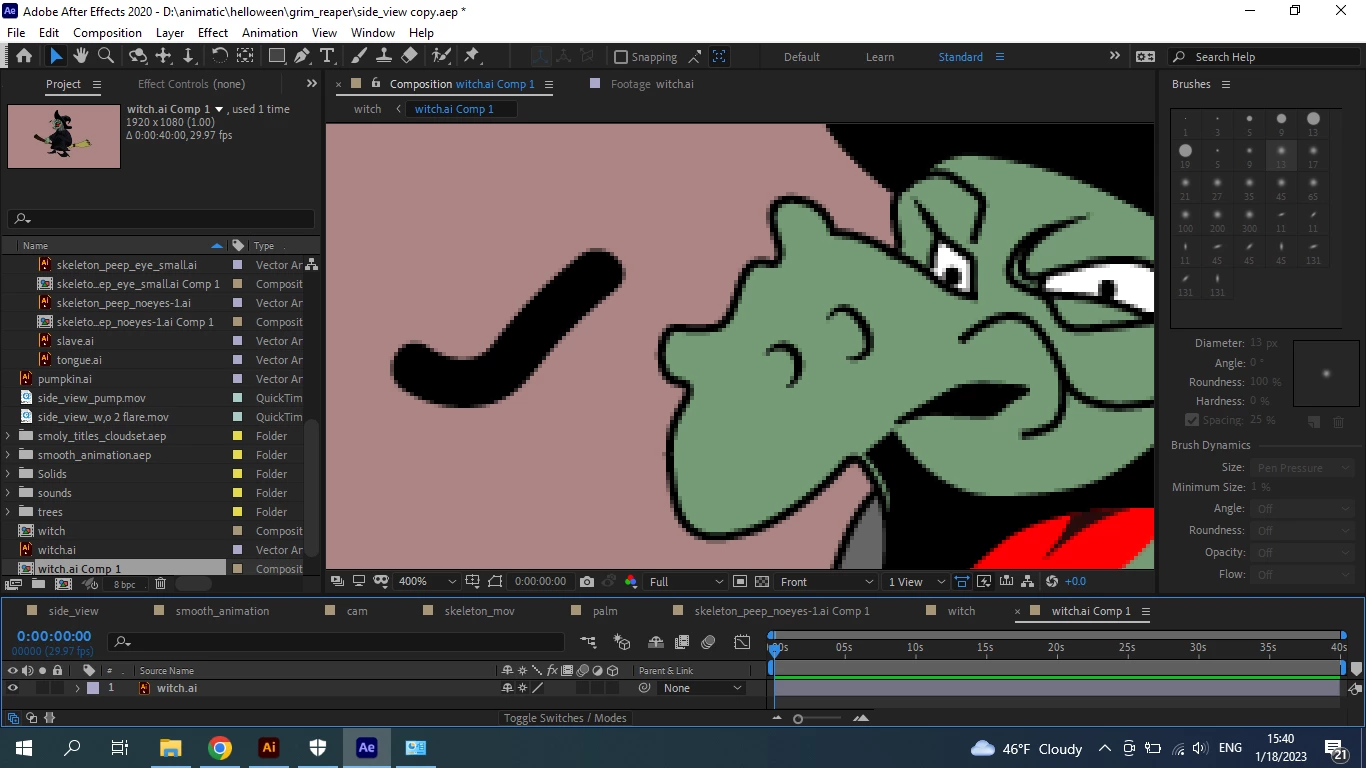Select the Rotation tool
This screenshot has height=768, width=1366.
(220, 57)
